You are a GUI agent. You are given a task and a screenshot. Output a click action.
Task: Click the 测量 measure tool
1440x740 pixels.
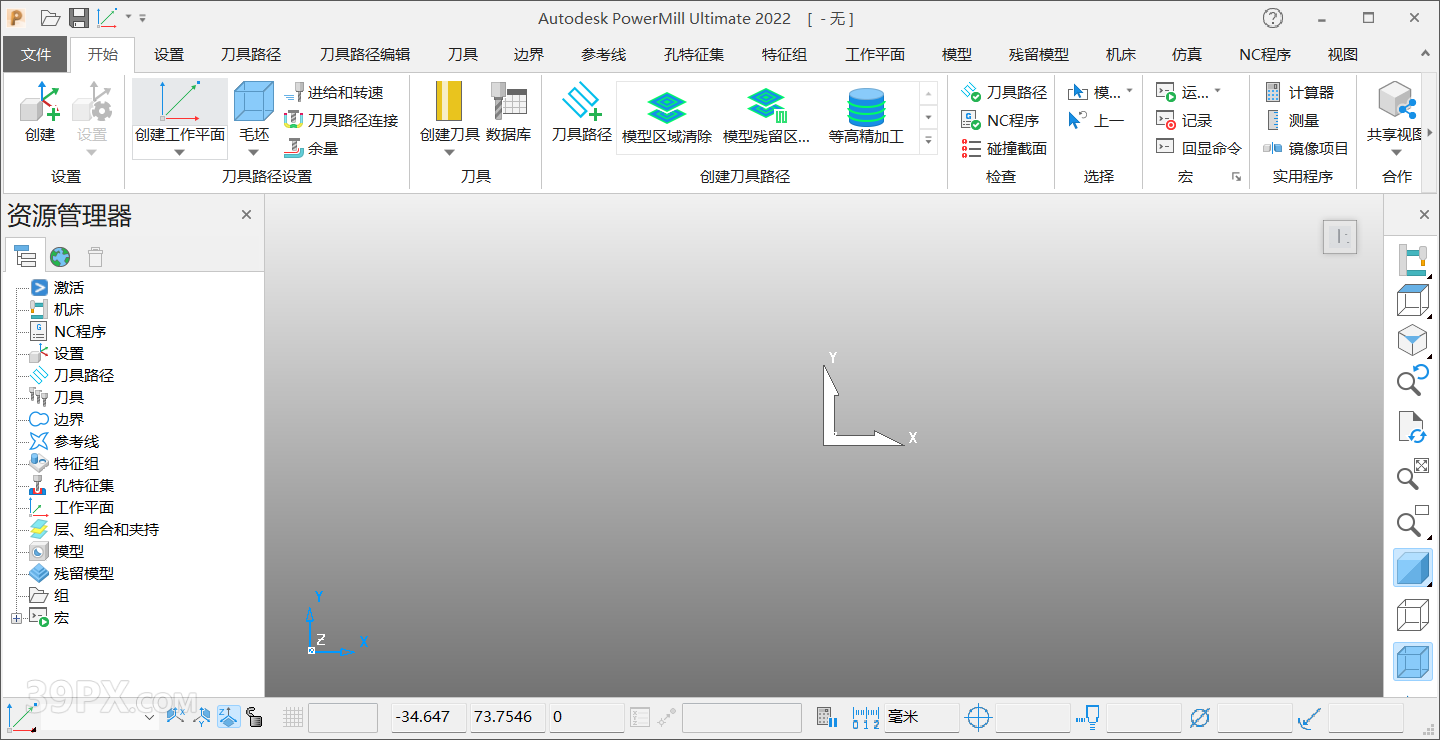pos(1292,120)
